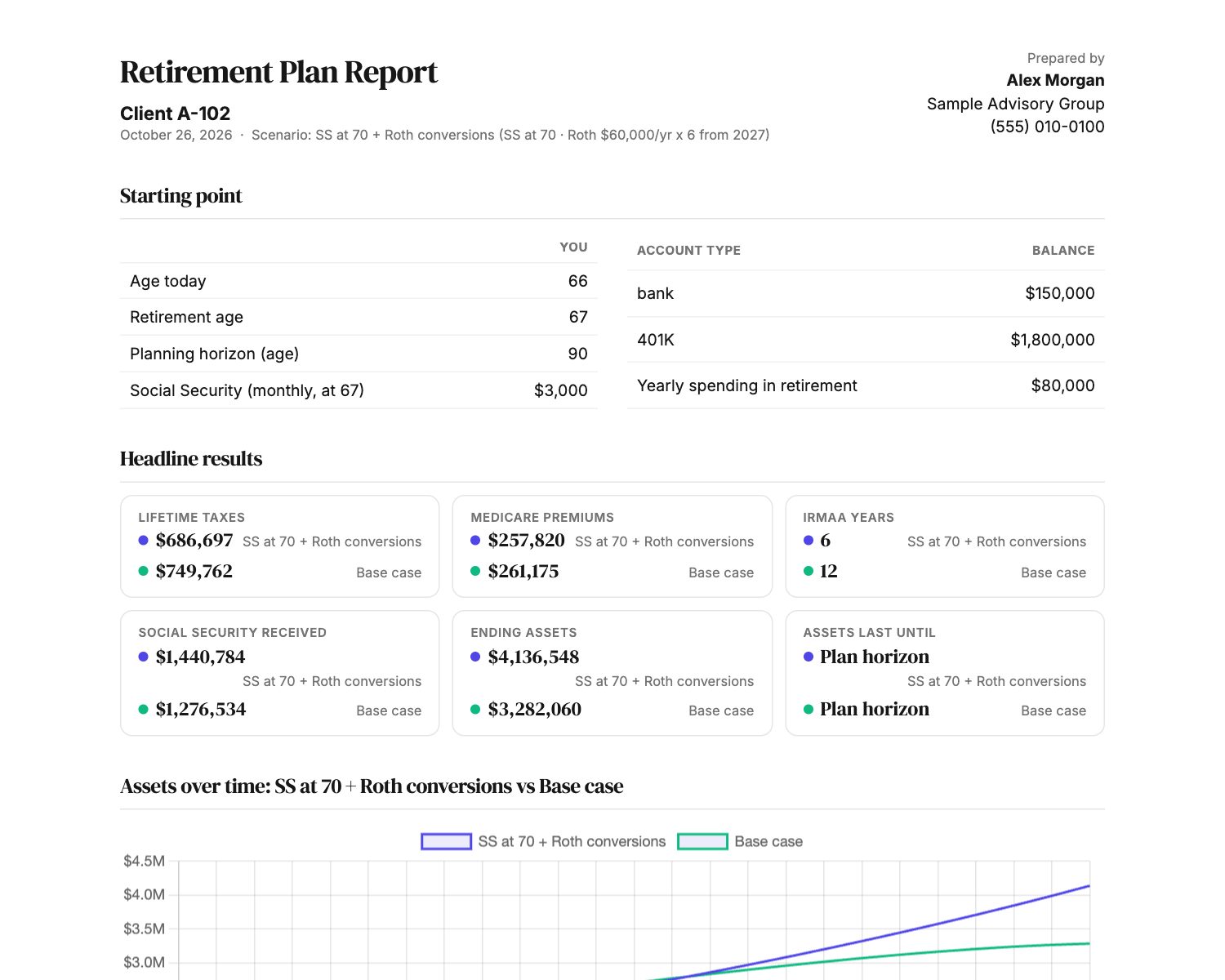Click IRMAA years value 6
The image size is (1225, 980).
coord(825,540)
